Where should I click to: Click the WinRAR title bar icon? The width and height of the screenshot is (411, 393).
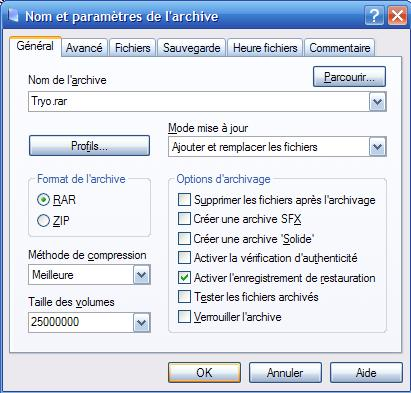pos(13,16)
